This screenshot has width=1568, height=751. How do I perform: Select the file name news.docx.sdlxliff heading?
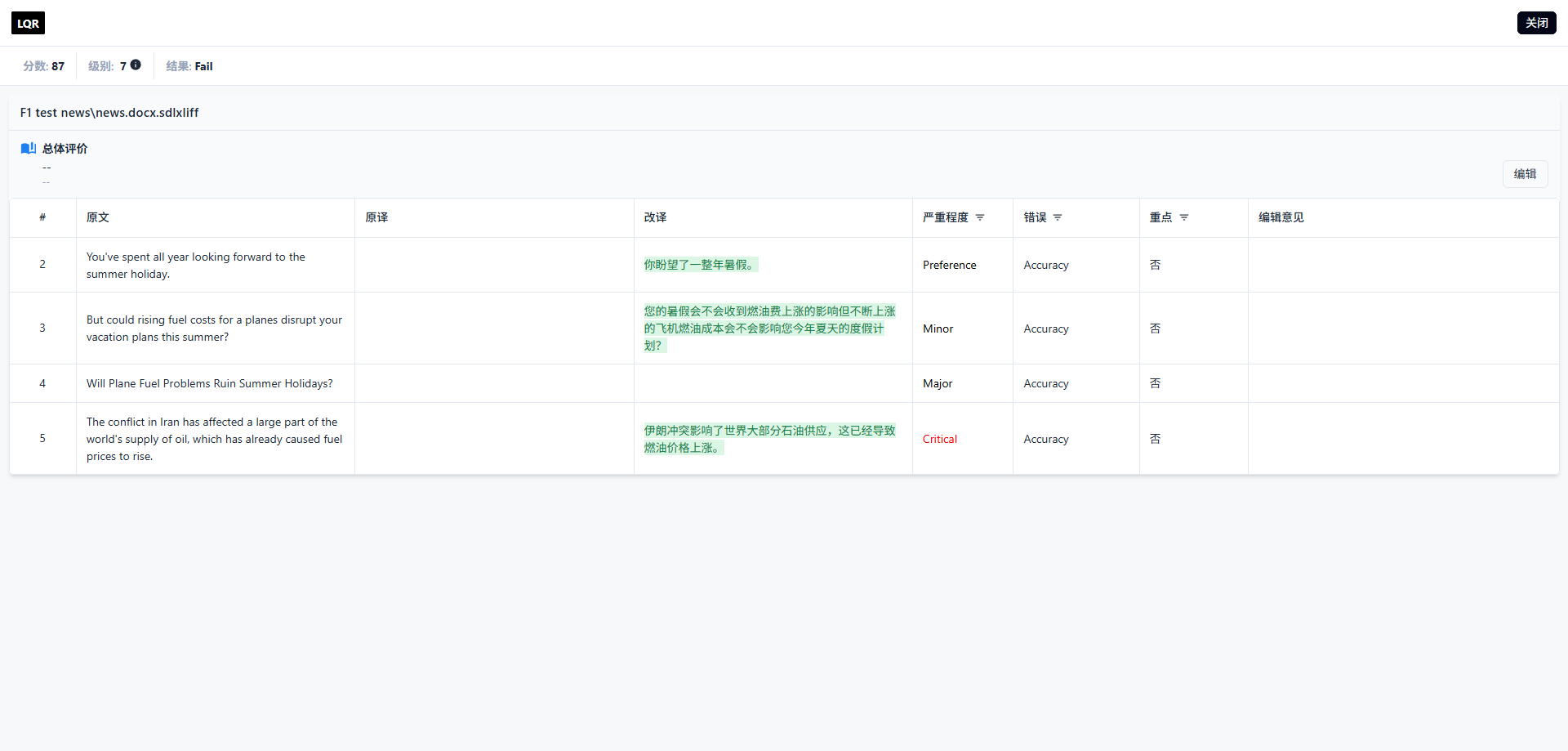coord(109,113)
